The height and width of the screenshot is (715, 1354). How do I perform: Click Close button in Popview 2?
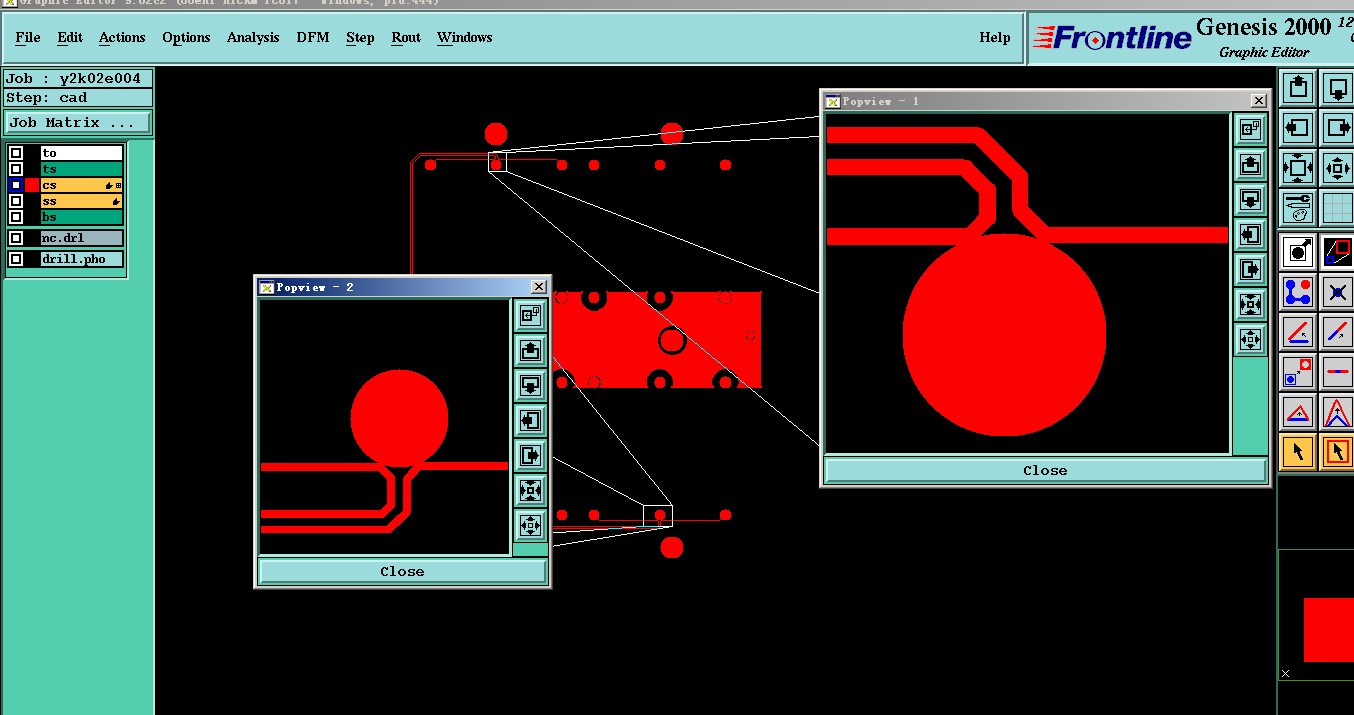(402, 571)
